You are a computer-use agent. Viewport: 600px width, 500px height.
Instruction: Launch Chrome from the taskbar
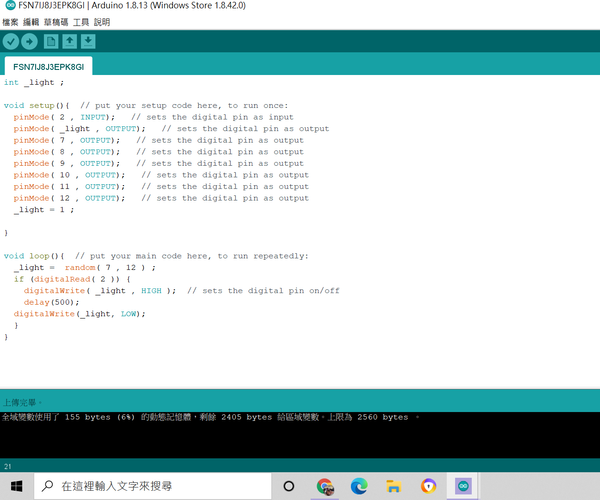coord(325,486)
